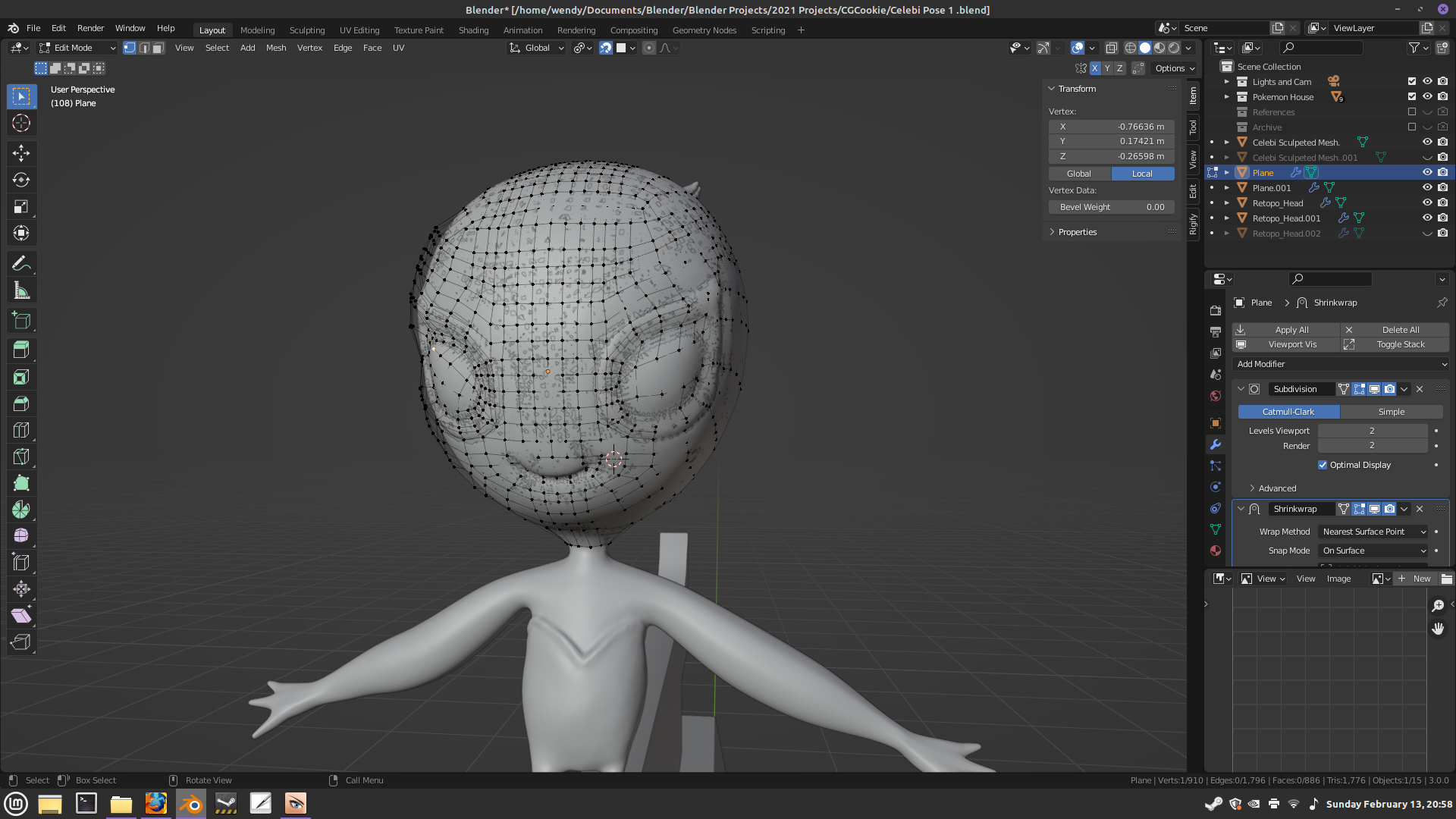Select the Move tool in toolbar
This screenshot has width=1456, height=819.
pos(21,153)
